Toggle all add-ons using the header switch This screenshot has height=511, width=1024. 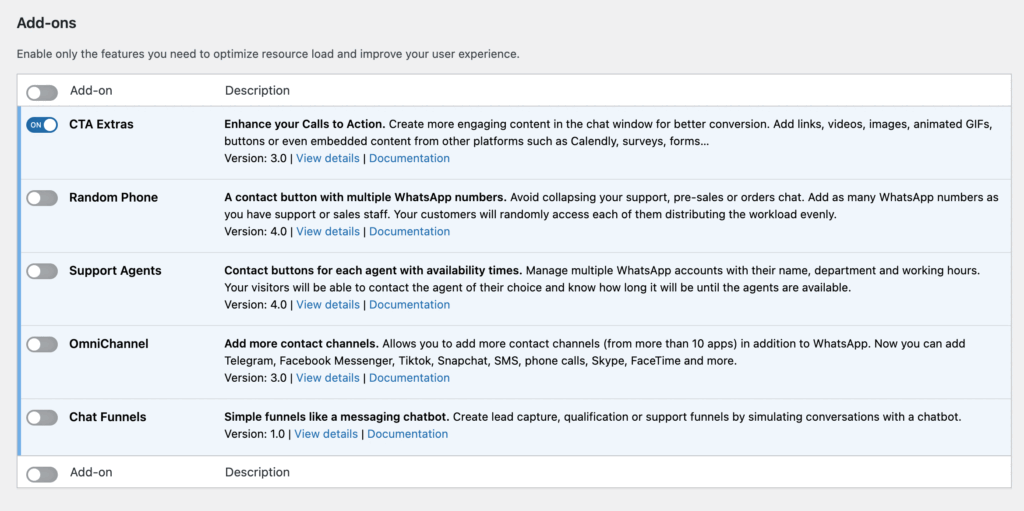(42, 92)
